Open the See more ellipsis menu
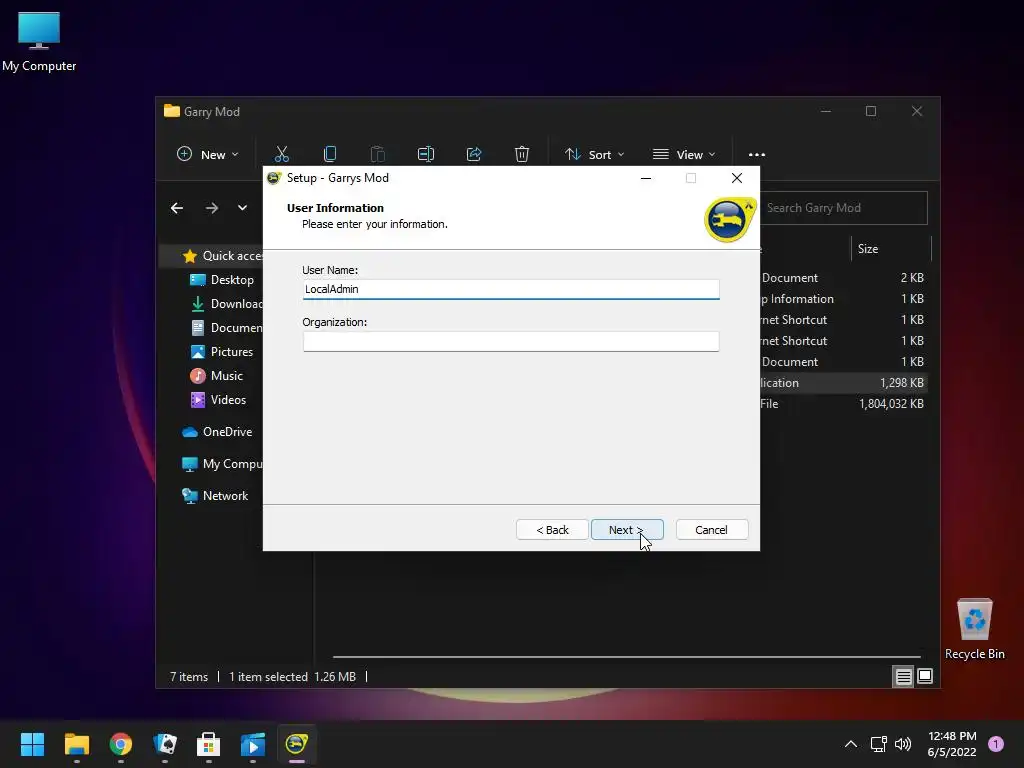This screenshot has width=1024, height=768. pos(757,154)
